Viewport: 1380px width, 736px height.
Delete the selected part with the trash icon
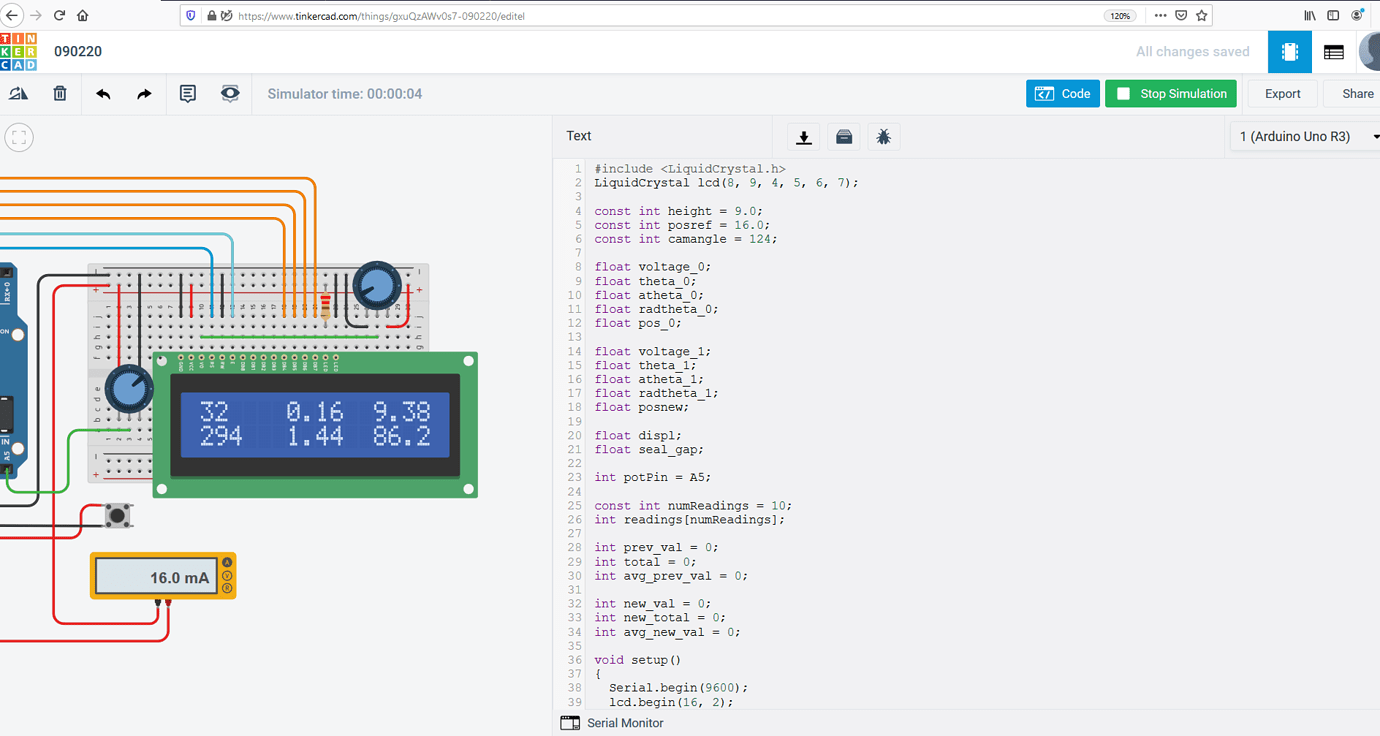pyautogui.click(x=59, y=92)
